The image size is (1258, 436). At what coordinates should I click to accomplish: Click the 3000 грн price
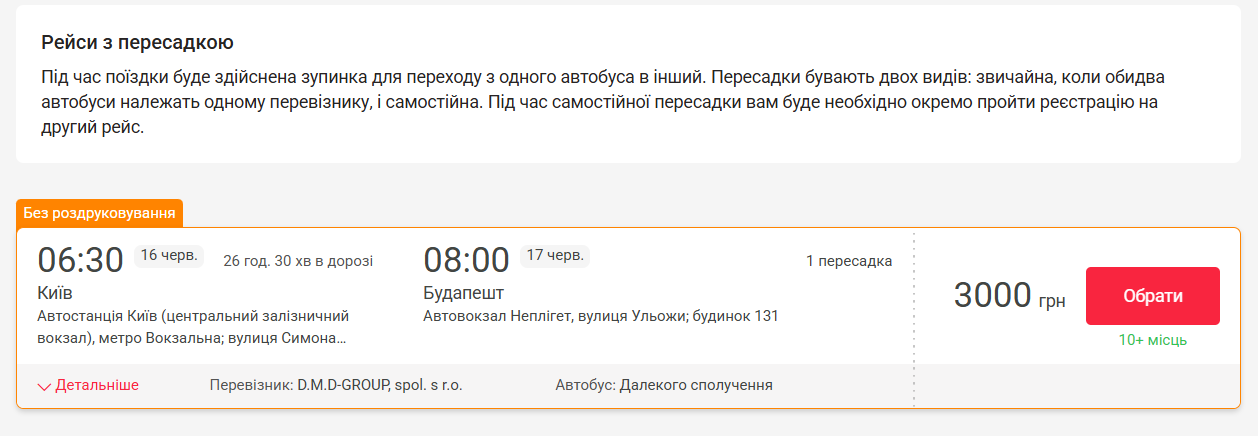1008,296
